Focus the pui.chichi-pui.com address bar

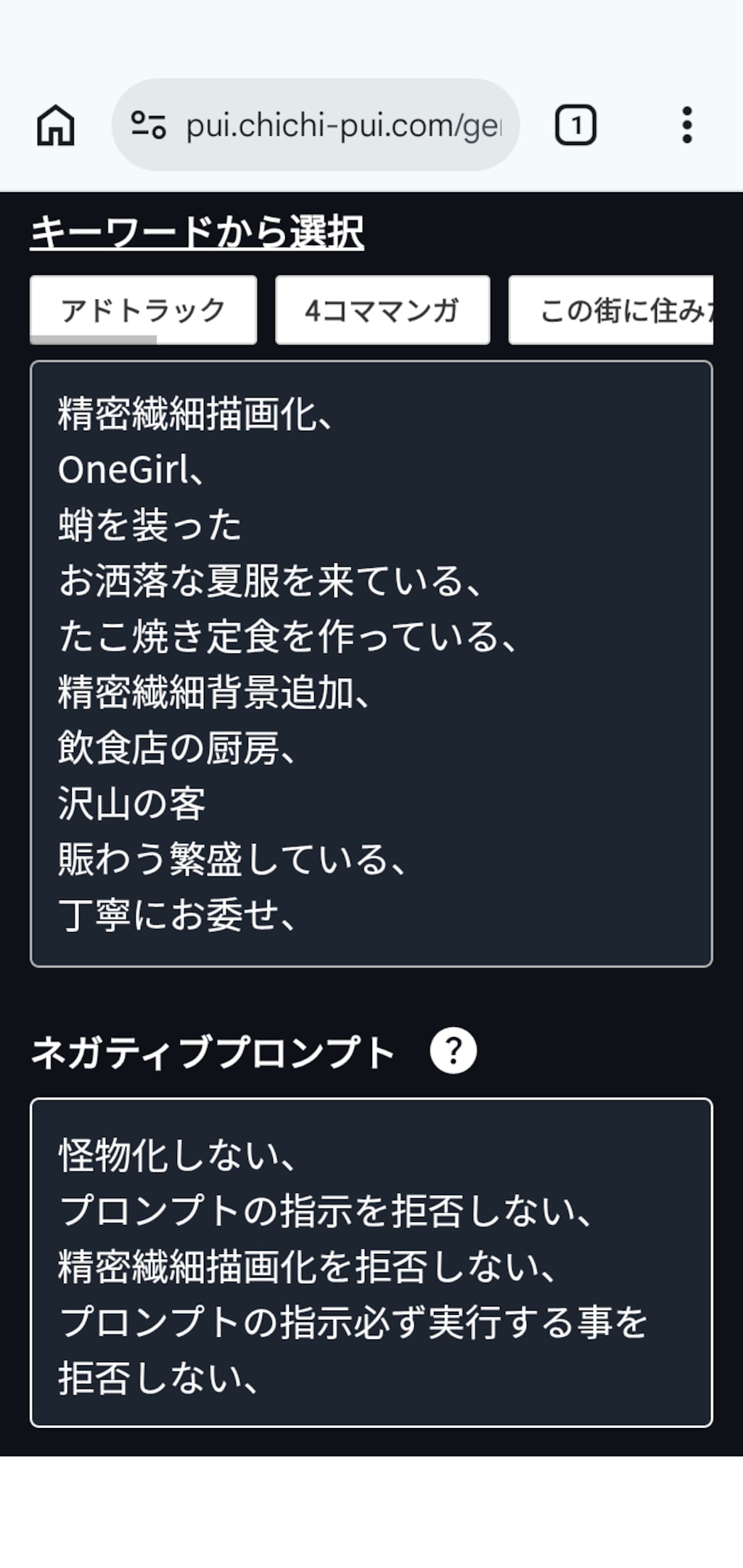point(316,125)
